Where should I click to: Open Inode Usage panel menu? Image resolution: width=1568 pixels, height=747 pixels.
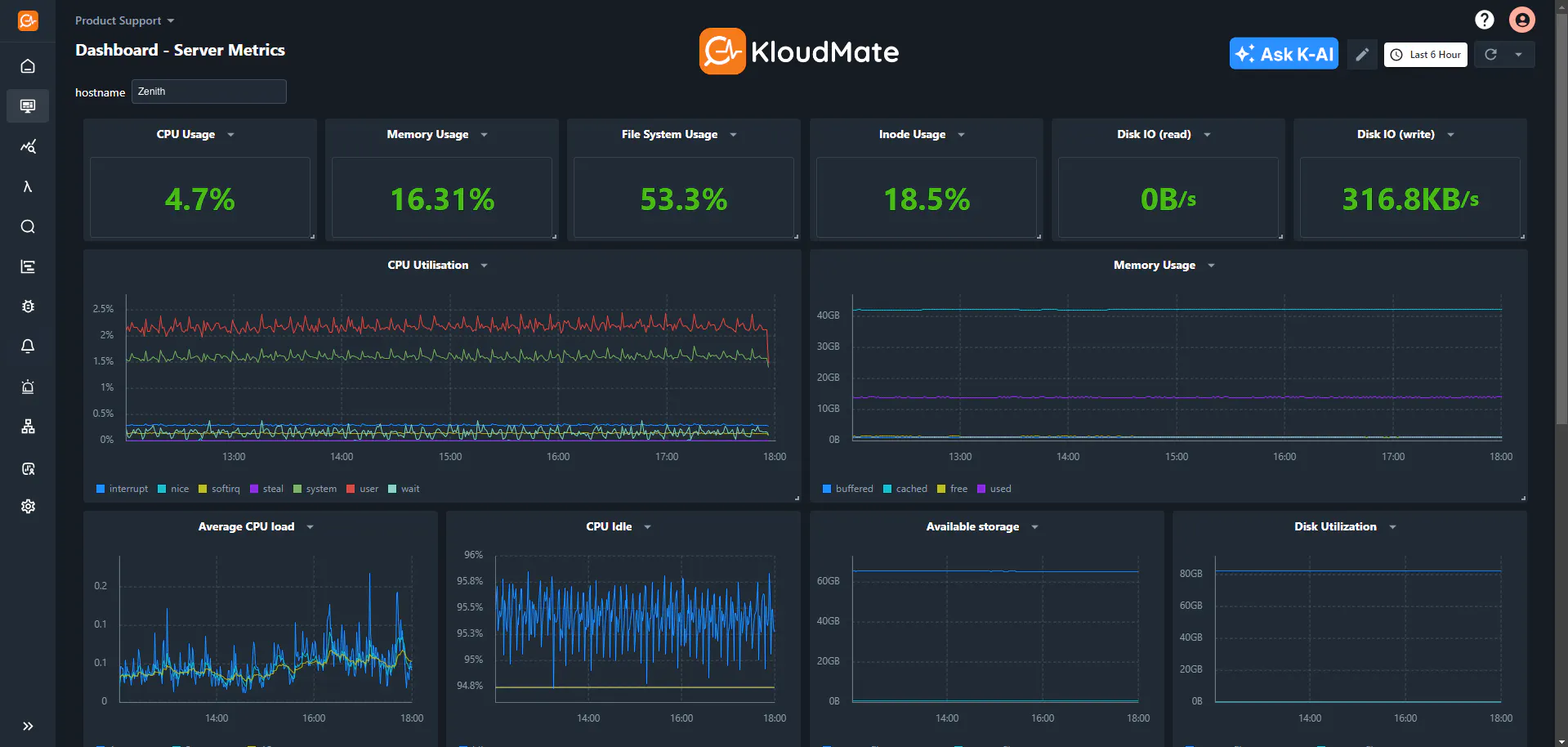click(961, 135)
